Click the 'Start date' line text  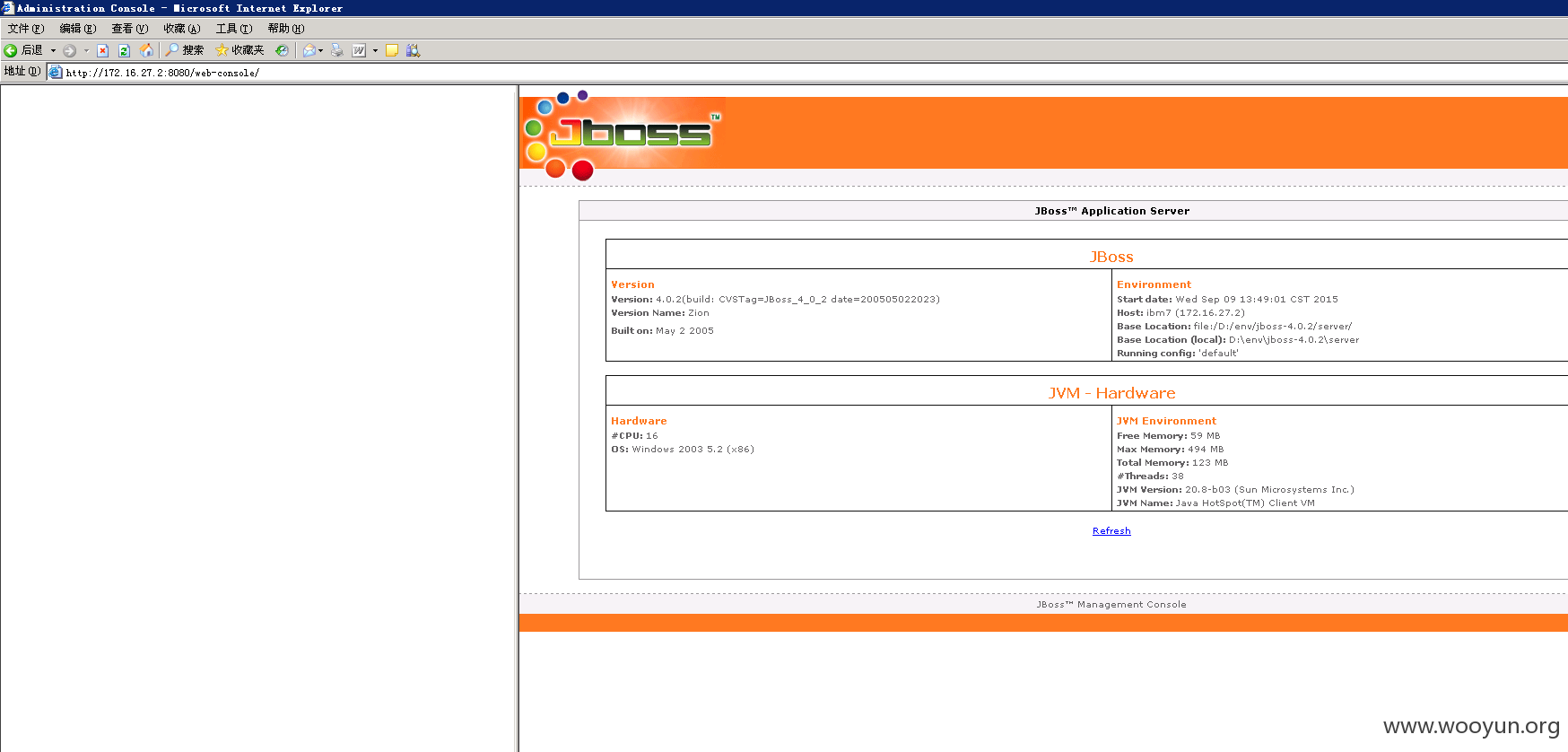(x=1227, y=300)
